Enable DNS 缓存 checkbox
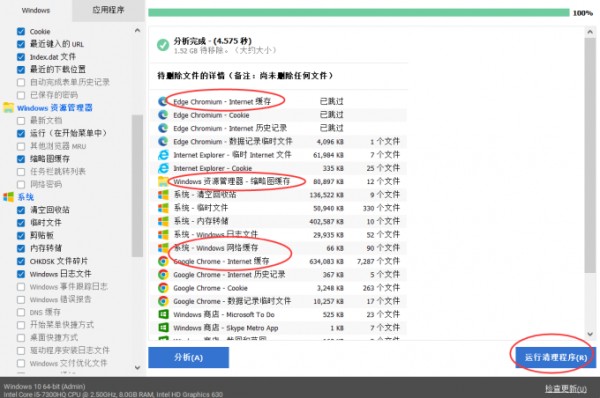 tap(21, 312)
